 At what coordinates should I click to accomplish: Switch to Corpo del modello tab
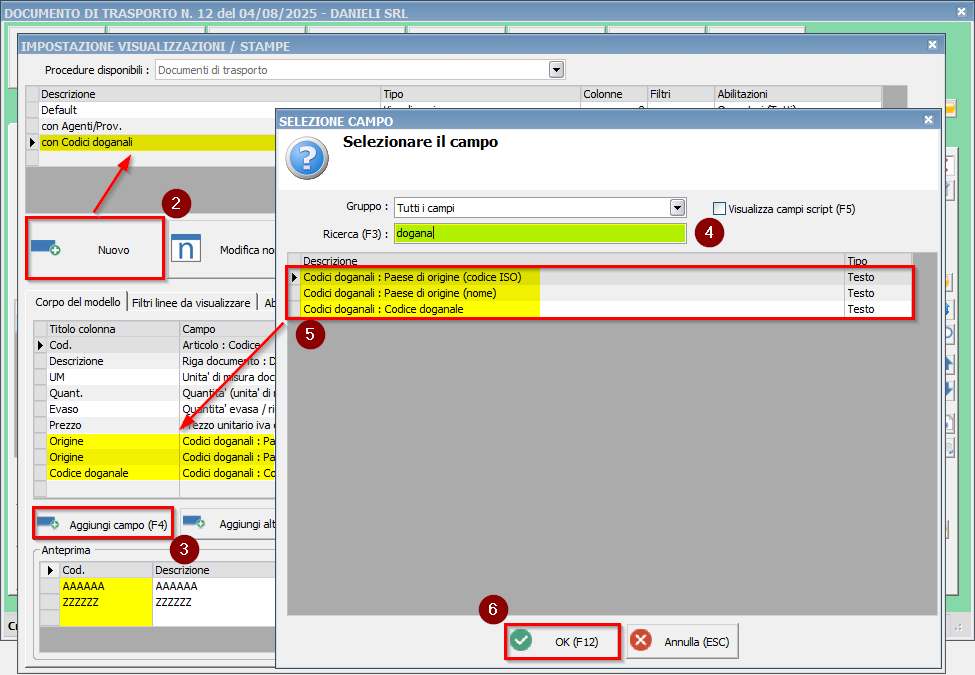(x=78, y=302)
